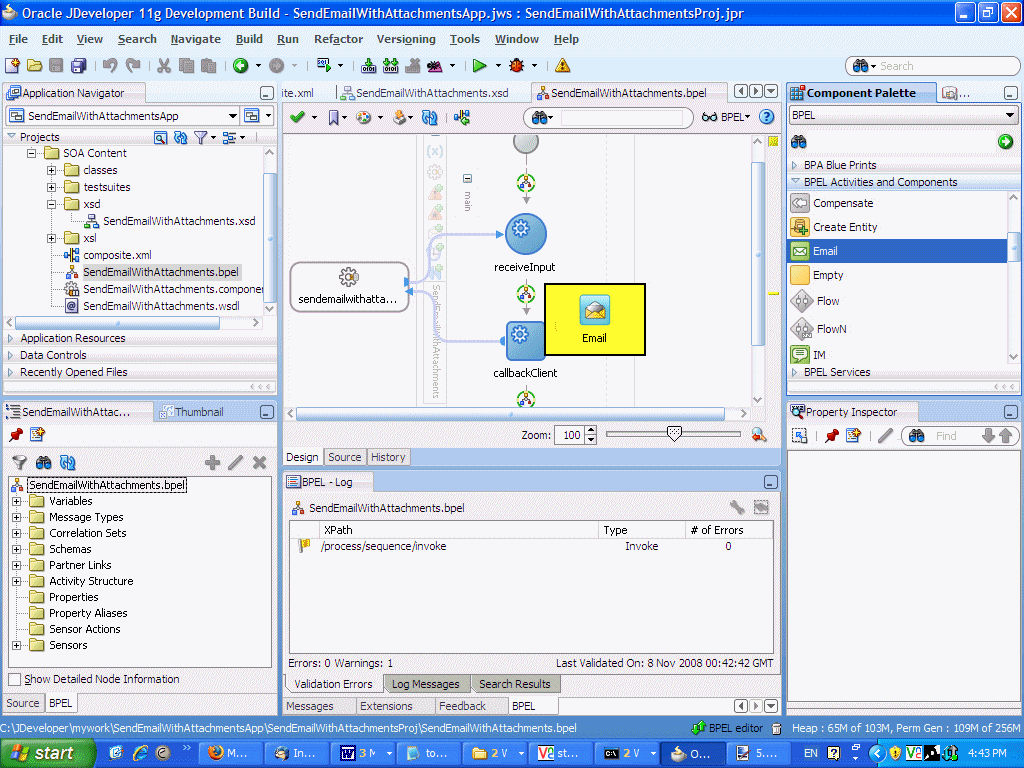This screenshot has width=1024, height=768.
Task: Click the green add button in Component Palette
Action: tap(1005, 141)
